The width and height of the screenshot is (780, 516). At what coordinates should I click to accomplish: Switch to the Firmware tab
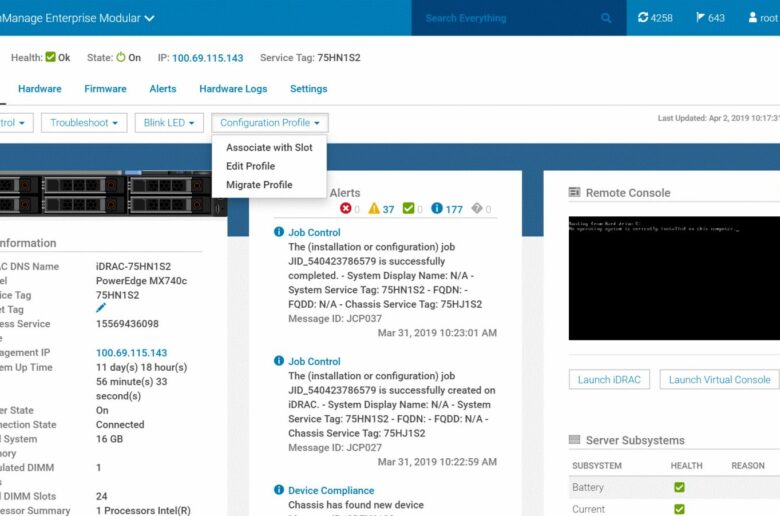[105, 89]
